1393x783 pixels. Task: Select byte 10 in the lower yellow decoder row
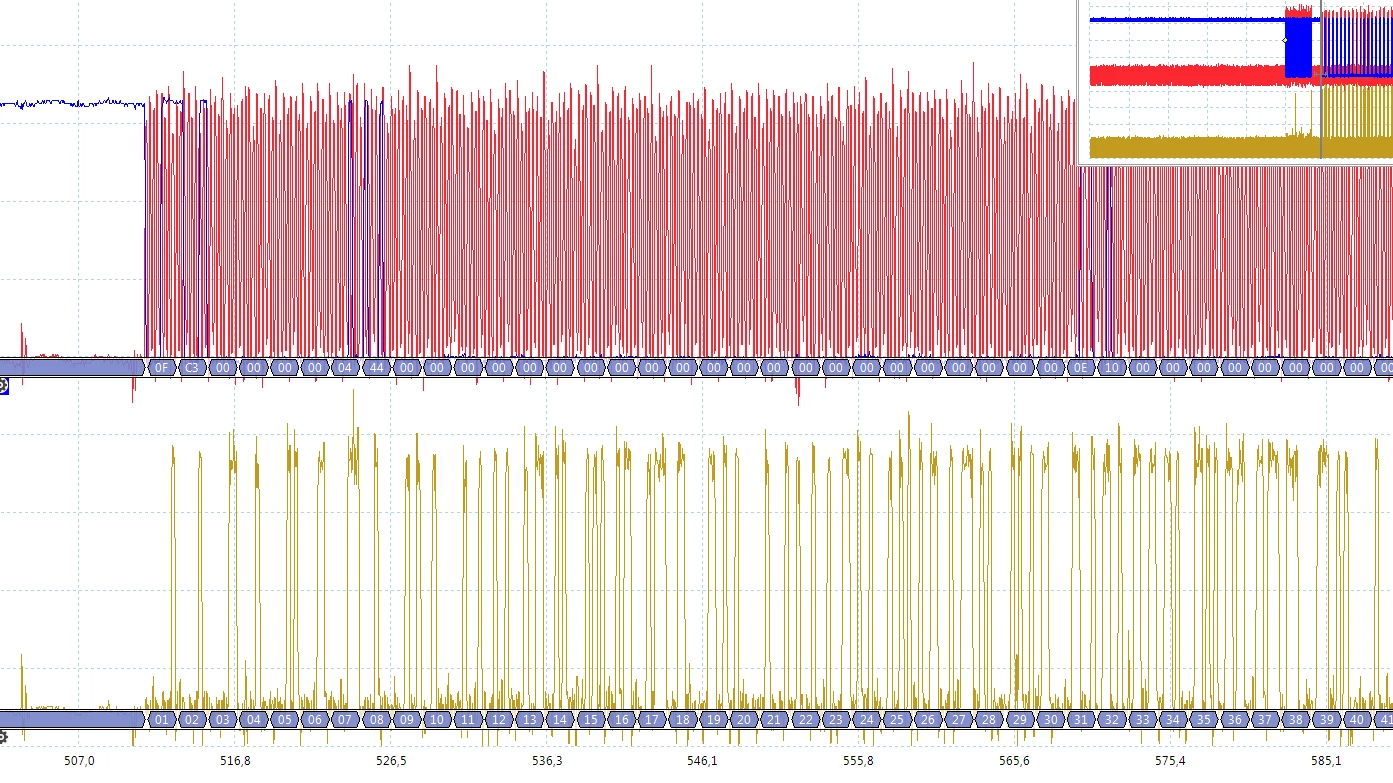pyautogui.click(x=437, y=719)
